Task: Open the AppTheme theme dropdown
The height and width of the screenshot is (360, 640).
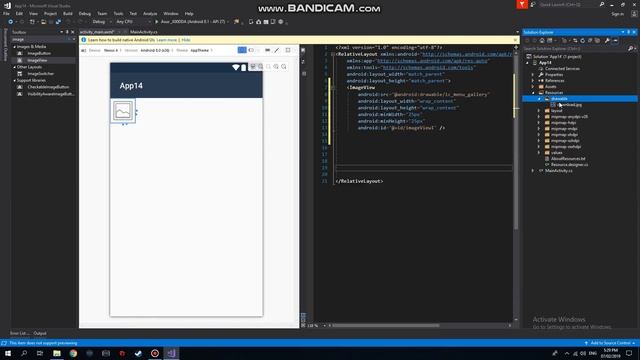Action: (x=201, y=50)
